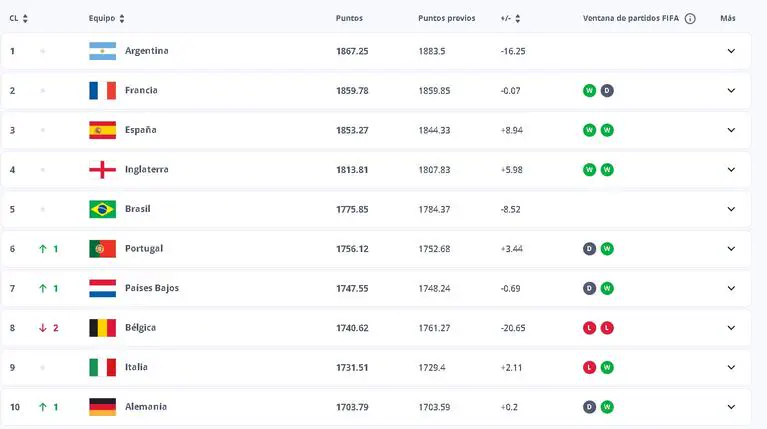Expand the Alemania row details

731,407
